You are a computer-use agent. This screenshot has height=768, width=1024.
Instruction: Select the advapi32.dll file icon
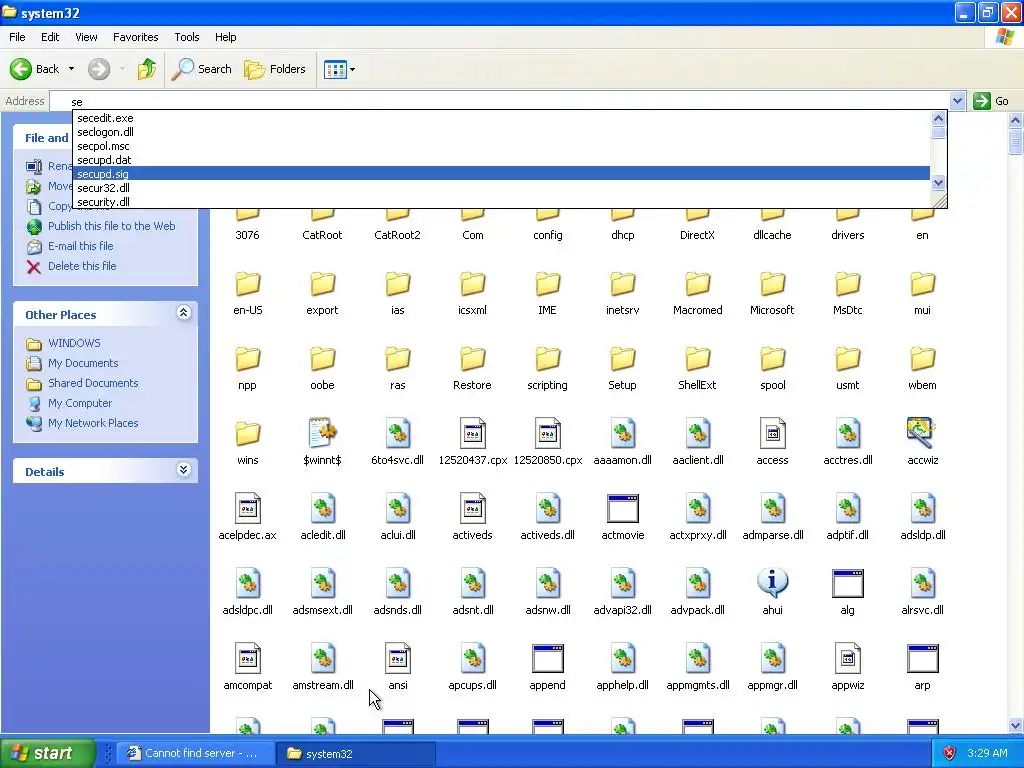pyautogui.click(x=622, y=583)
